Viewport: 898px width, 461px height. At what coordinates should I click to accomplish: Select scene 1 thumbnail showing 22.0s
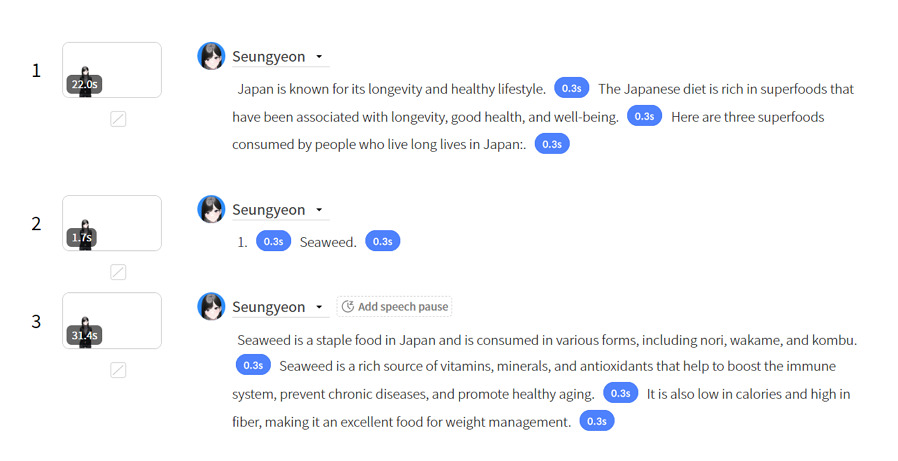(112, 70)
